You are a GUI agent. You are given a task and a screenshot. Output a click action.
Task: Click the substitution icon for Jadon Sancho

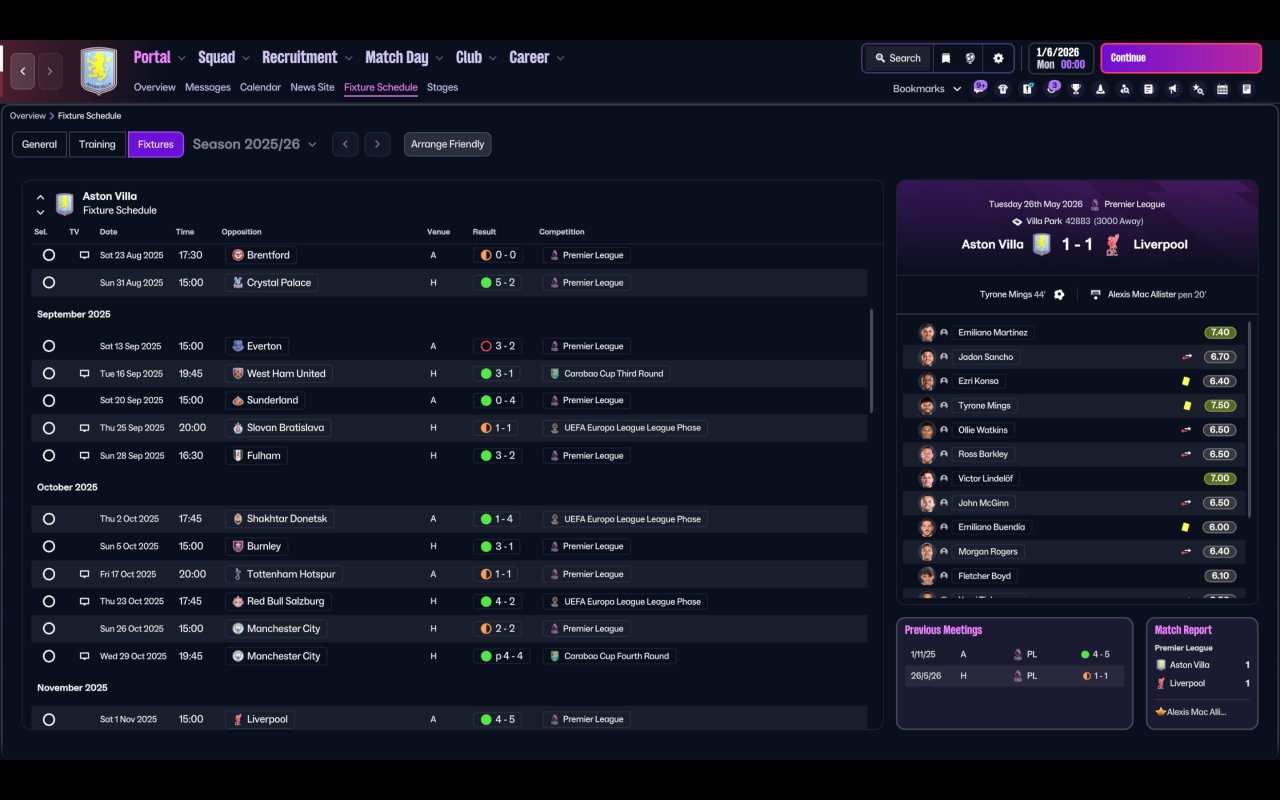click(x=1186, y=357)
